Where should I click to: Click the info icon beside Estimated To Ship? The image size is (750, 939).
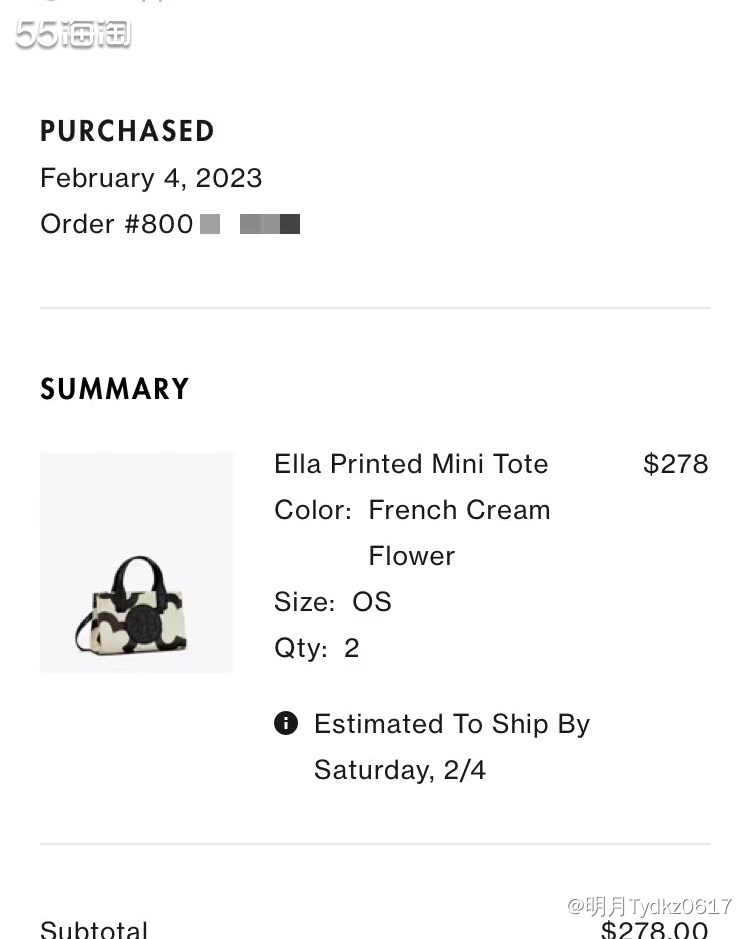pyautogui.click(x=286, y=723)
